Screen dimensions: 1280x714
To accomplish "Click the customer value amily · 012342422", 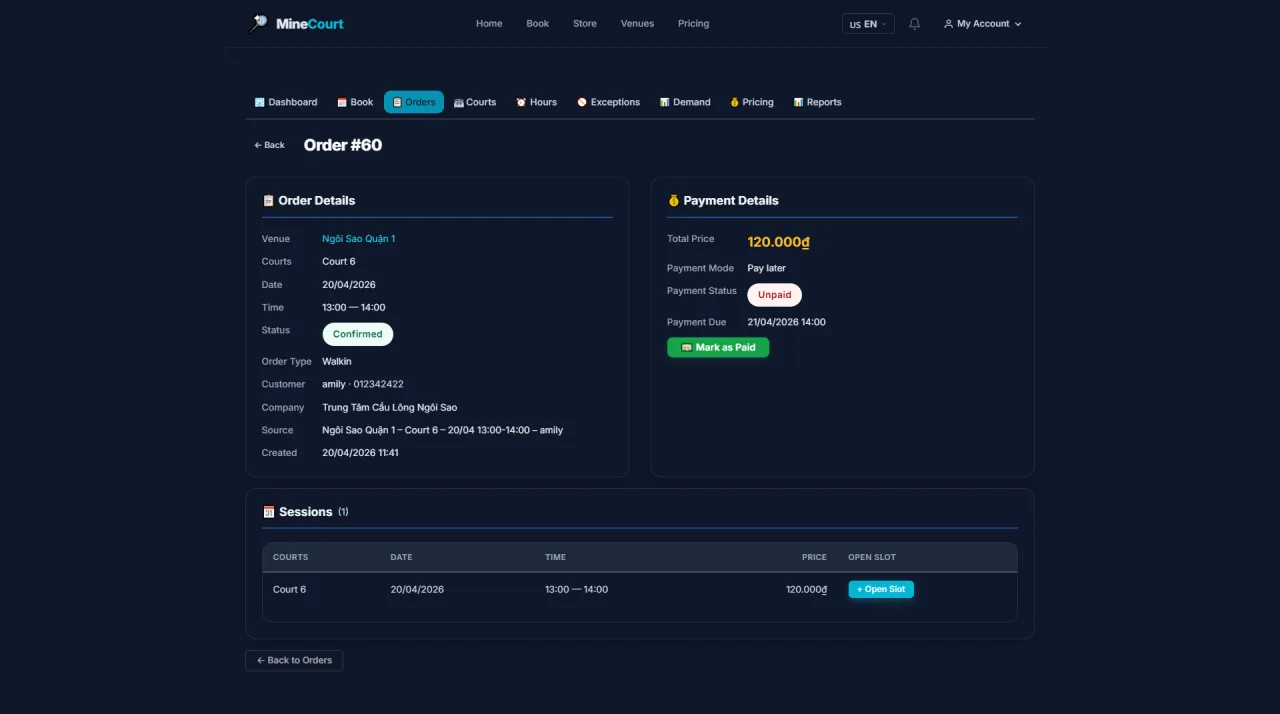I will (363, 384).
